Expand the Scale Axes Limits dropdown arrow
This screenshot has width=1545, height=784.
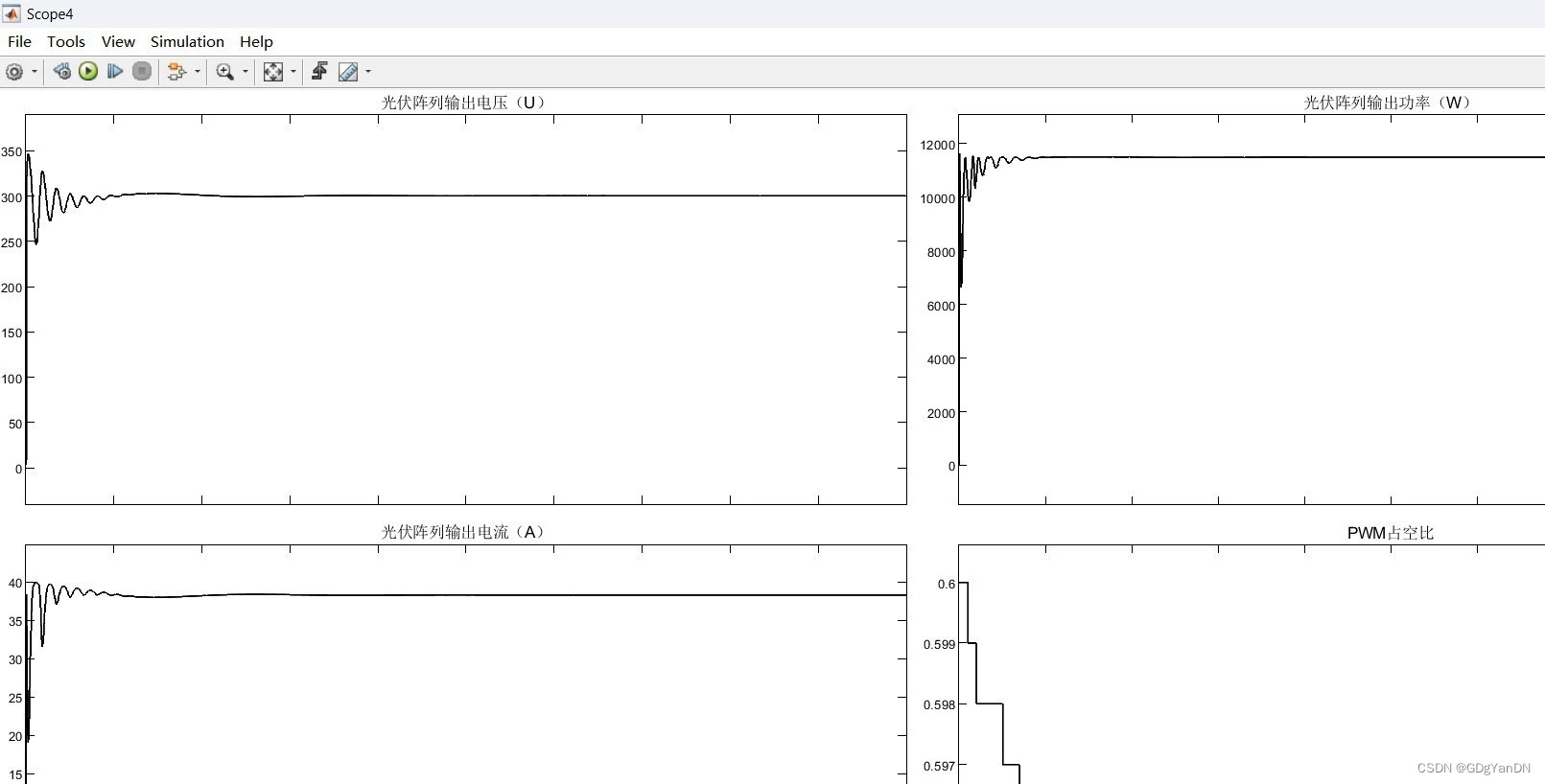[293, 72]
